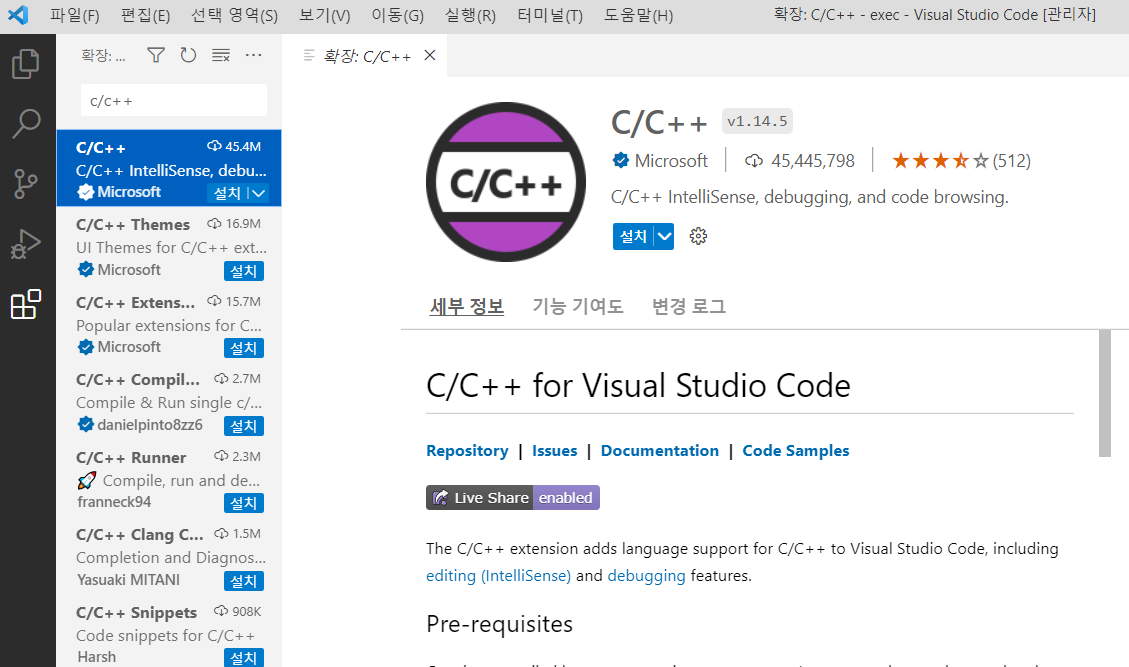This screenshot has height=667, width=1129.
Task: Open install dropdown arrow in C/C++ list item
Action: [258, 193]
